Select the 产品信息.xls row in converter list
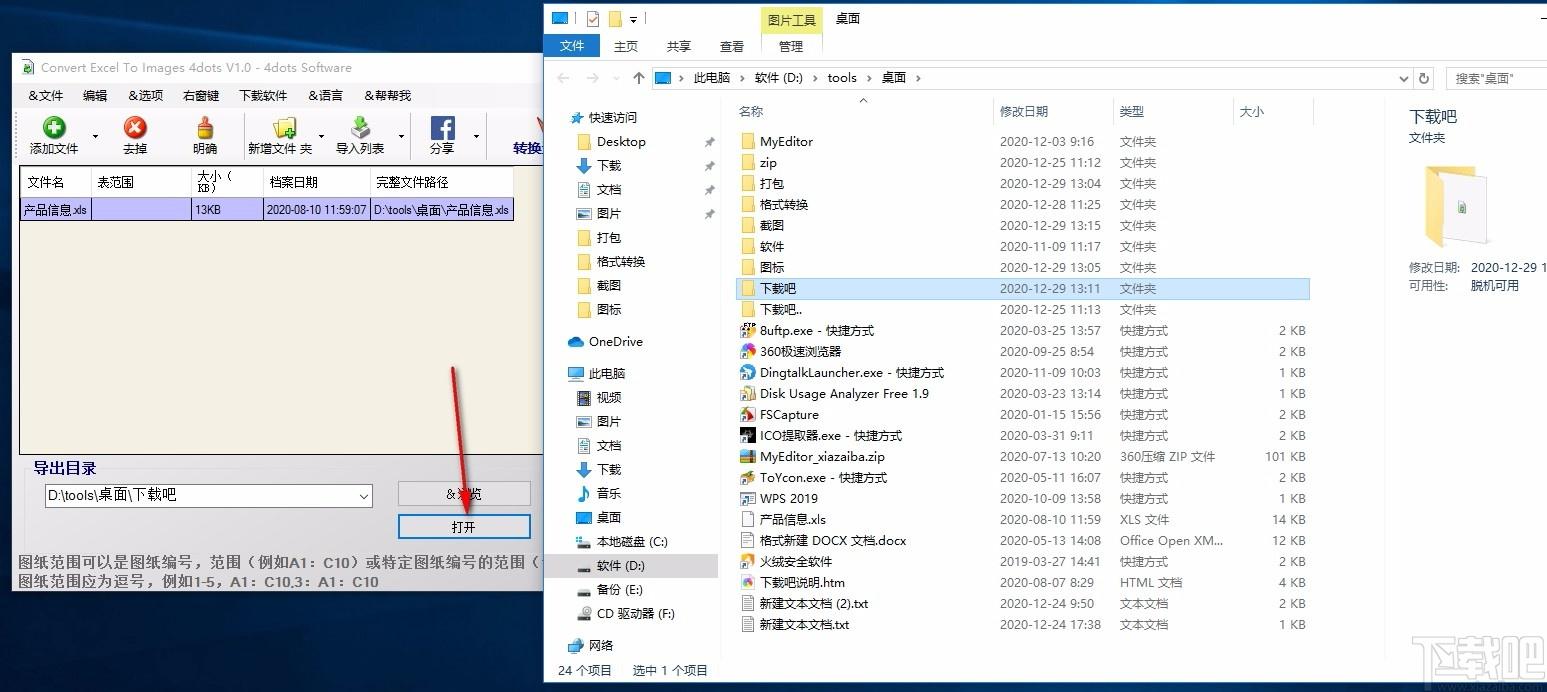Image resolution: width=1547 pixels, height=692 pixels. (267, 210)
